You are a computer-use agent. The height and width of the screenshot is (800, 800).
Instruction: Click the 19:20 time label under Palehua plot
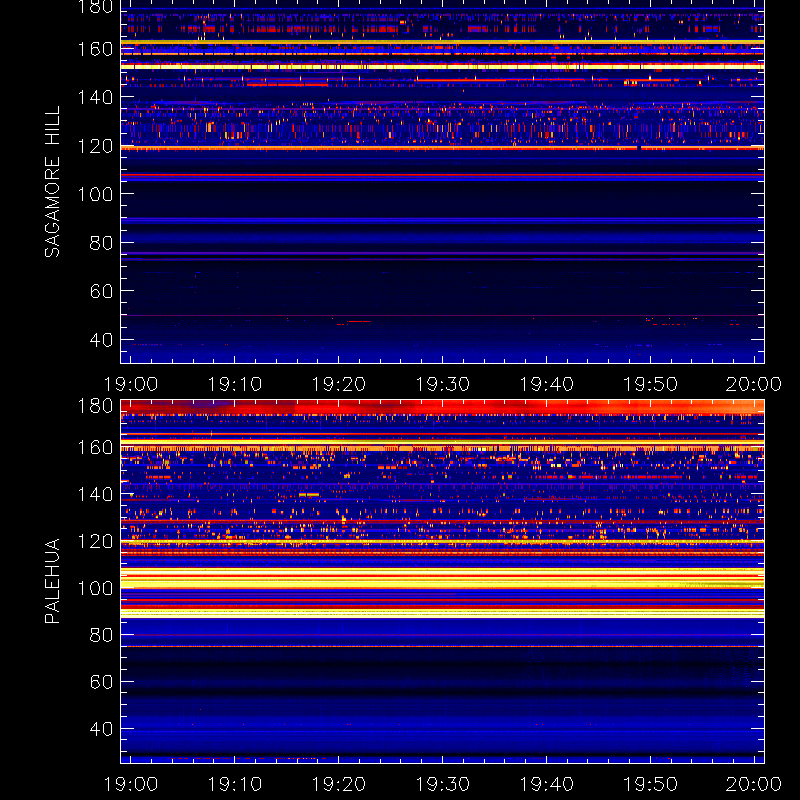pyautogui.click(x=339, y=784)
